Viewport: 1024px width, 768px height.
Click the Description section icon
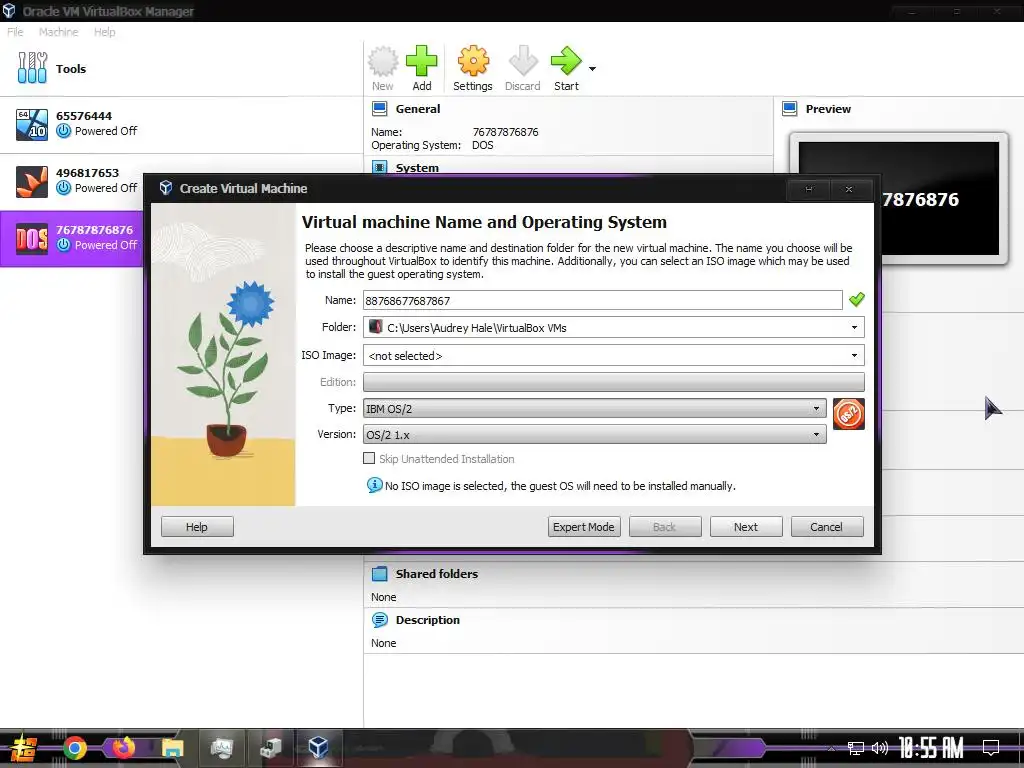pyautogui.click(x=379, y=620)
